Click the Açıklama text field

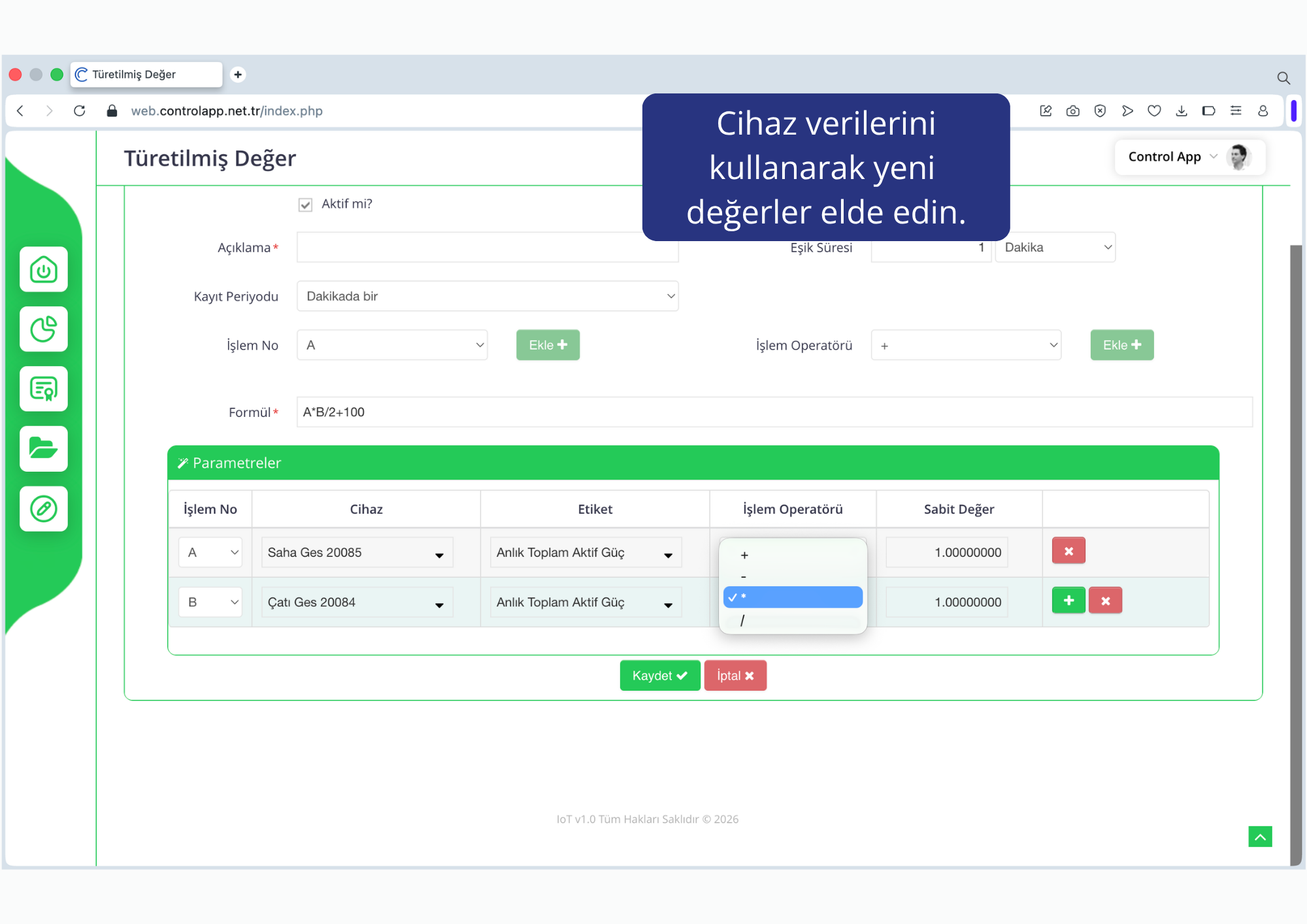pos(488,248)
